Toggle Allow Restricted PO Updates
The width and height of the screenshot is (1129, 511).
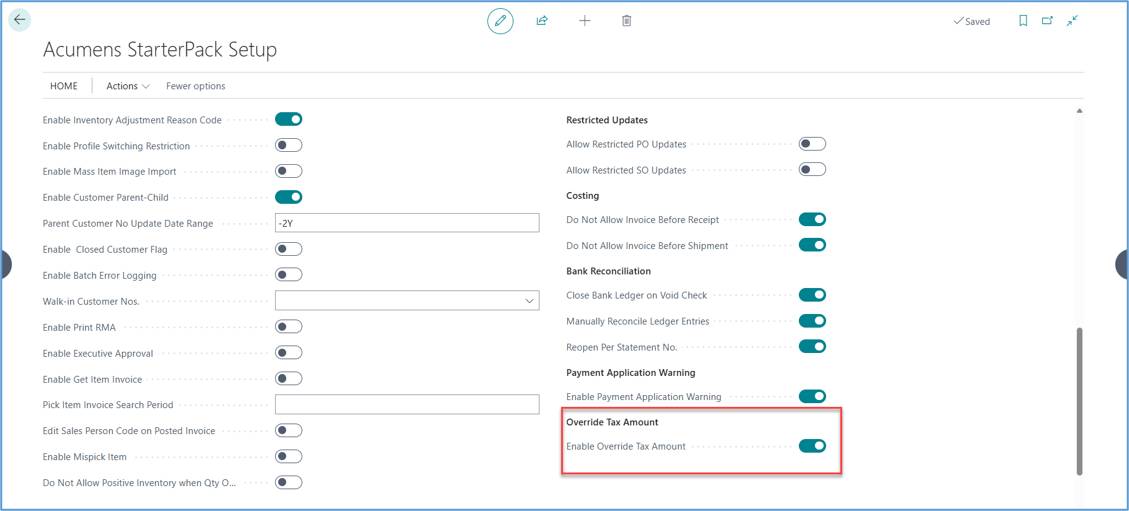coord(812,144)
